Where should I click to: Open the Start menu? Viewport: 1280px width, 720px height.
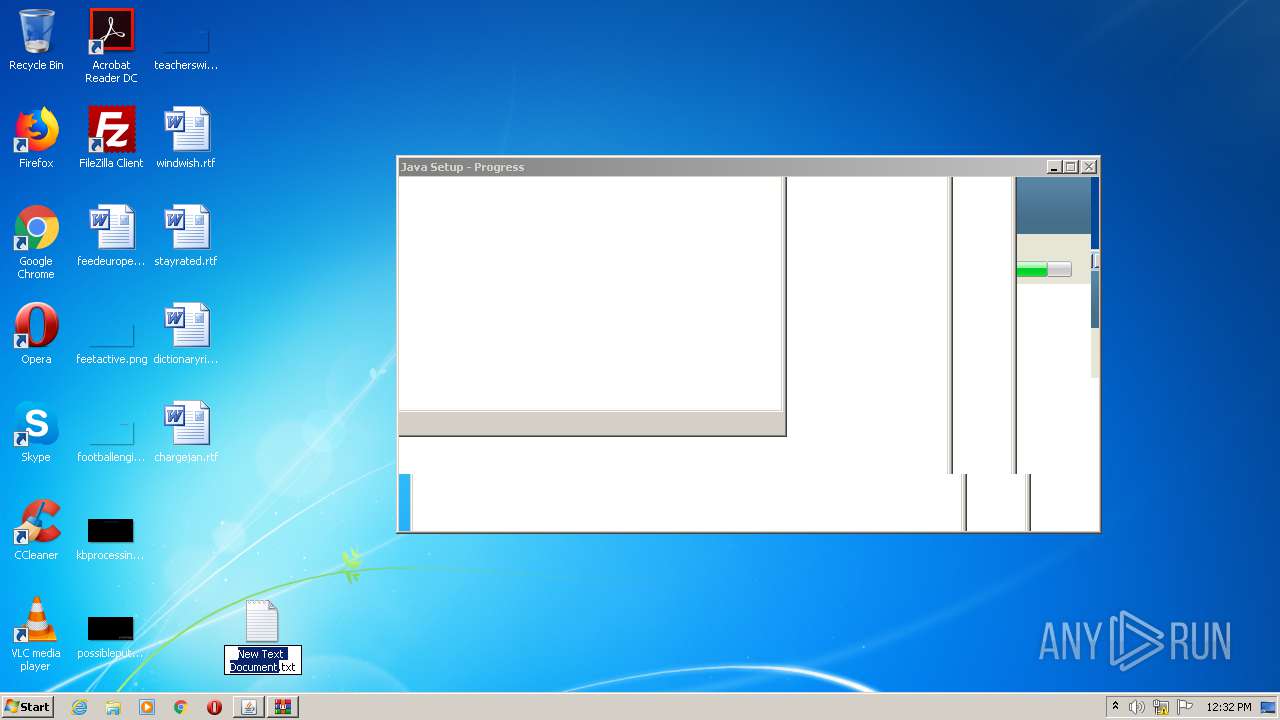coord(27,707)
